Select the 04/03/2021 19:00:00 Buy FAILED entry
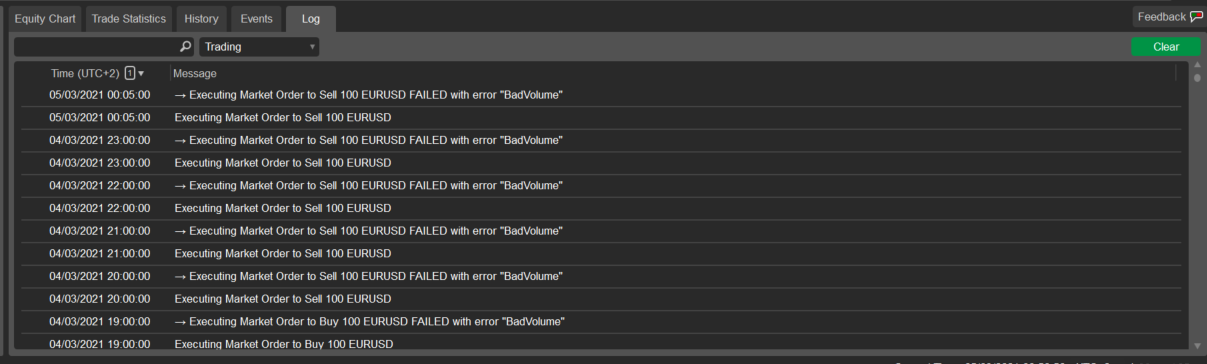The height and width of the screenshot is (364, 1207). (597, 322)
